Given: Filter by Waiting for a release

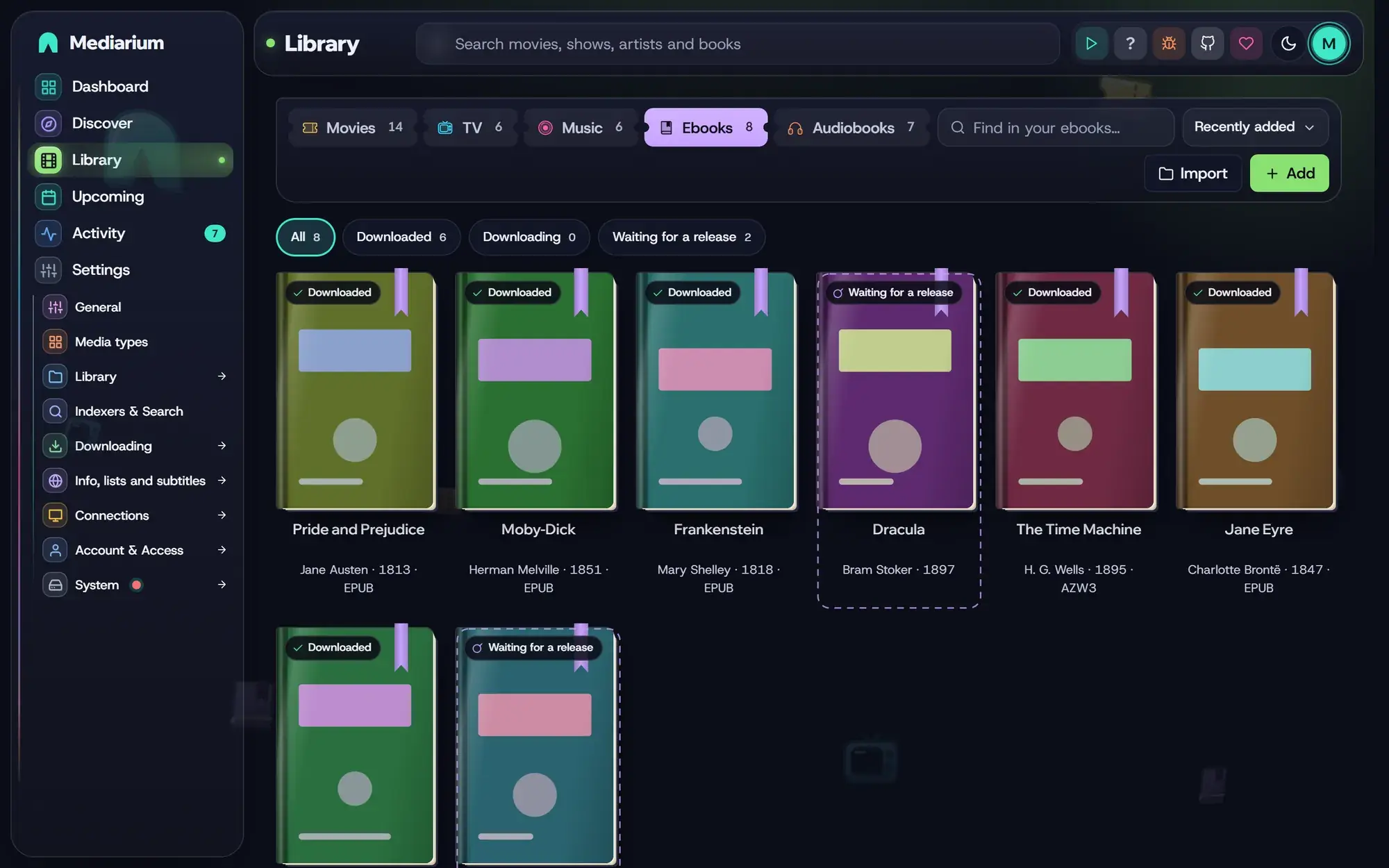Looking at the screenshot, I should 681,237.
